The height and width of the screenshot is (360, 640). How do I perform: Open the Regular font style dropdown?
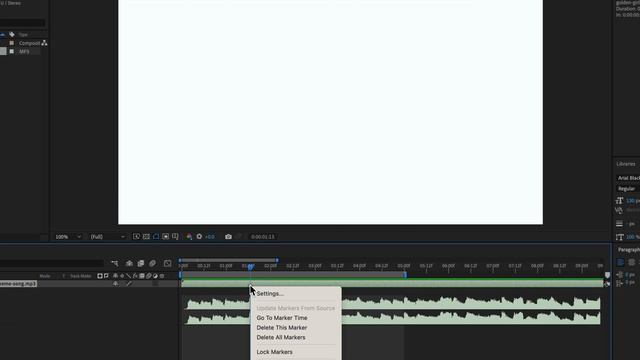pos(628,189)
